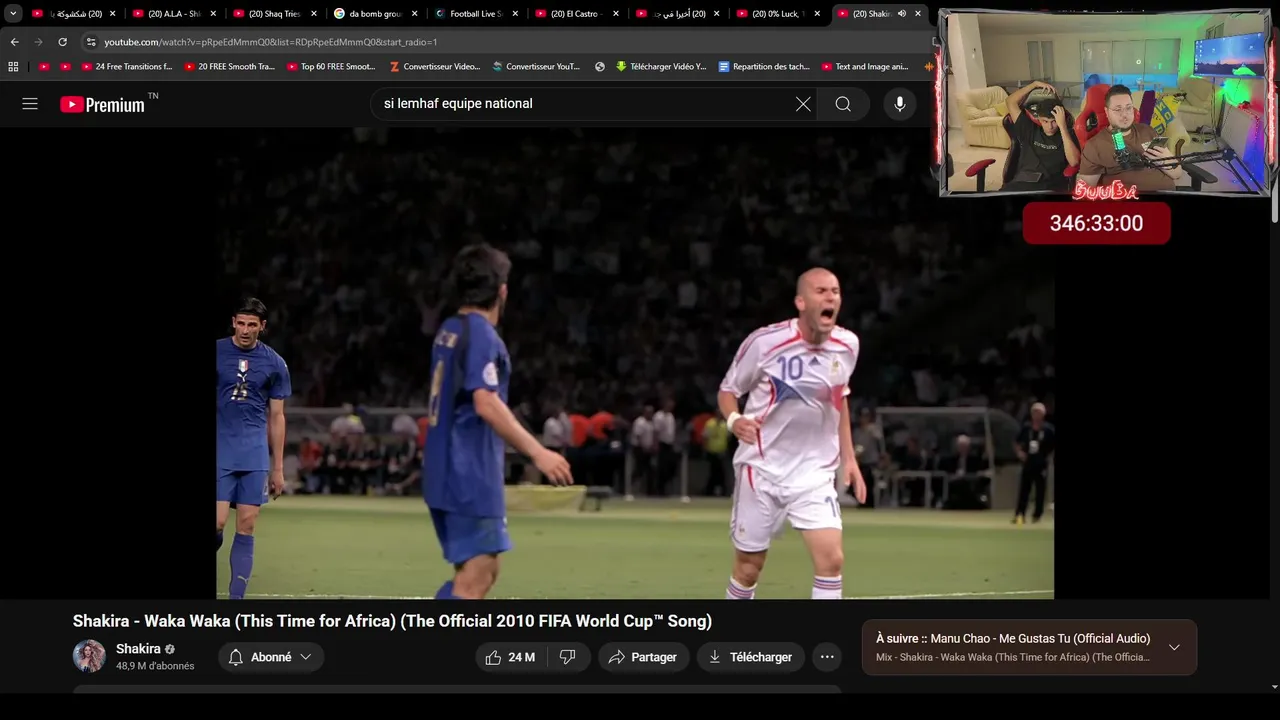Click the 48,9 M d'abonnés subscriber count

(155, 666)
